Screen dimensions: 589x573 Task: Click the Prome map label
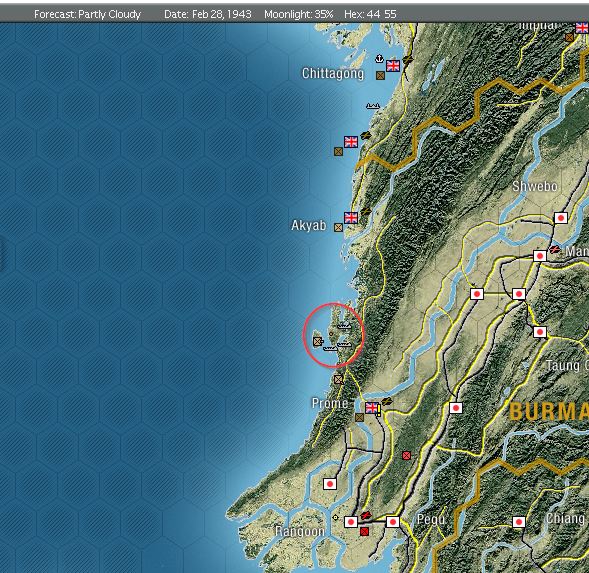coord(330,403)
